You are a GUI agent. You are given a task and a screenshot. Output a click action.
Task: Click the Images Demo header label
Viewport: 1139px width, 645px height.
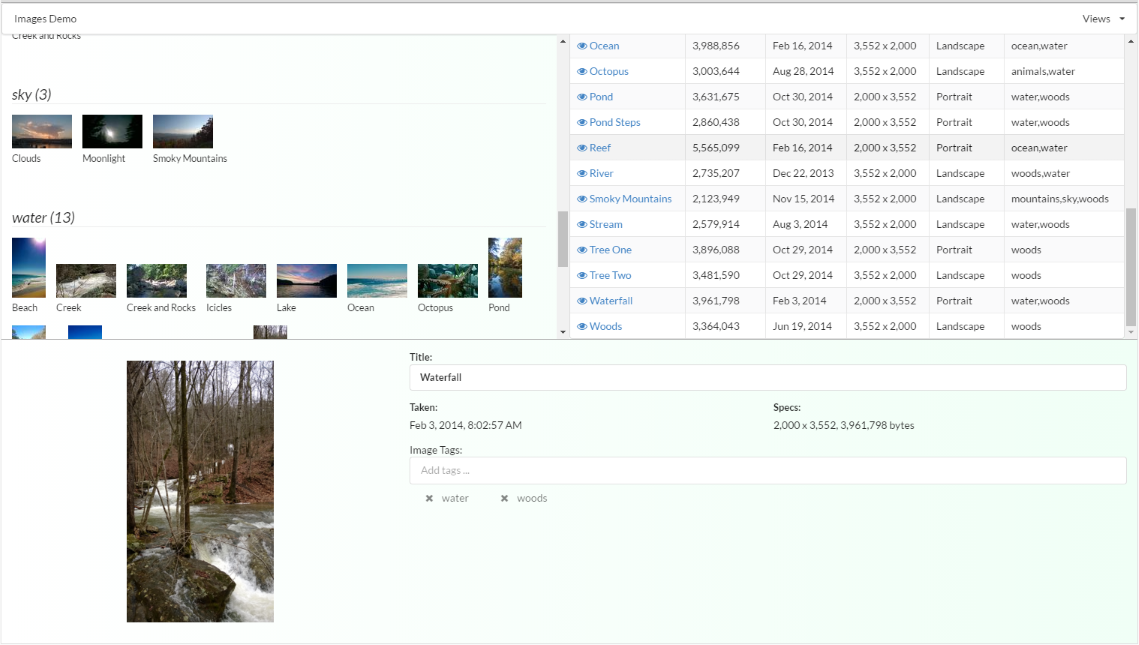point(45,17)
